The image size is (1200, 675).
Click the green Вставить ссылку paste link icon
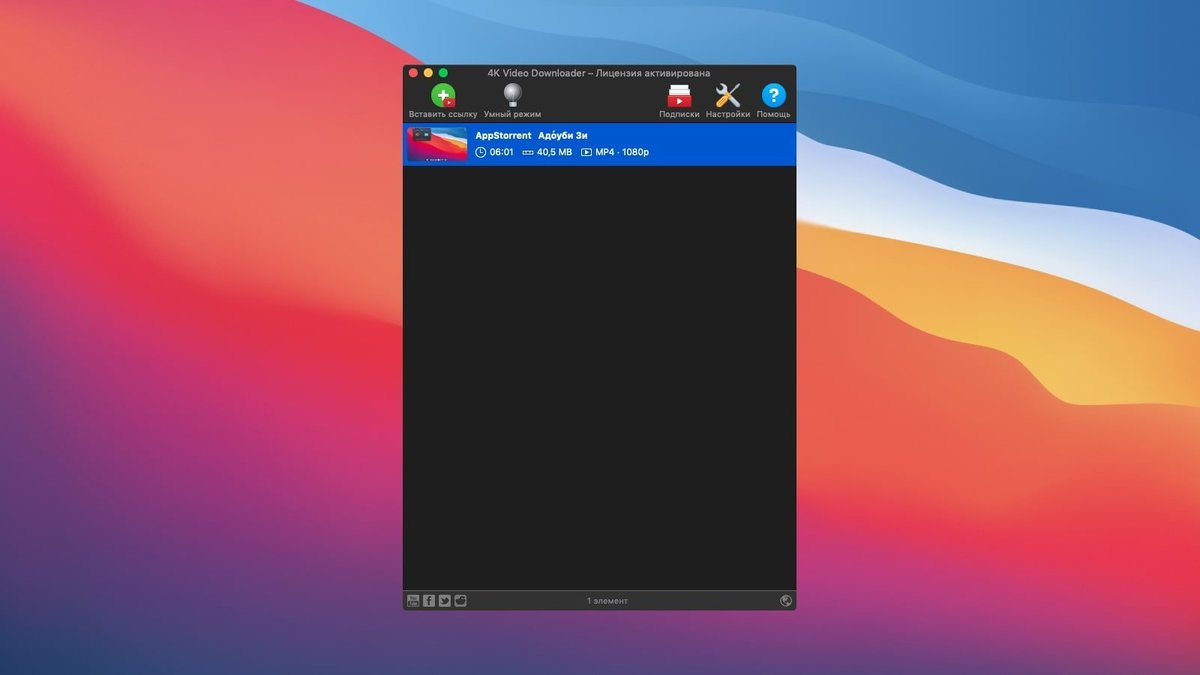click(442, 96)
